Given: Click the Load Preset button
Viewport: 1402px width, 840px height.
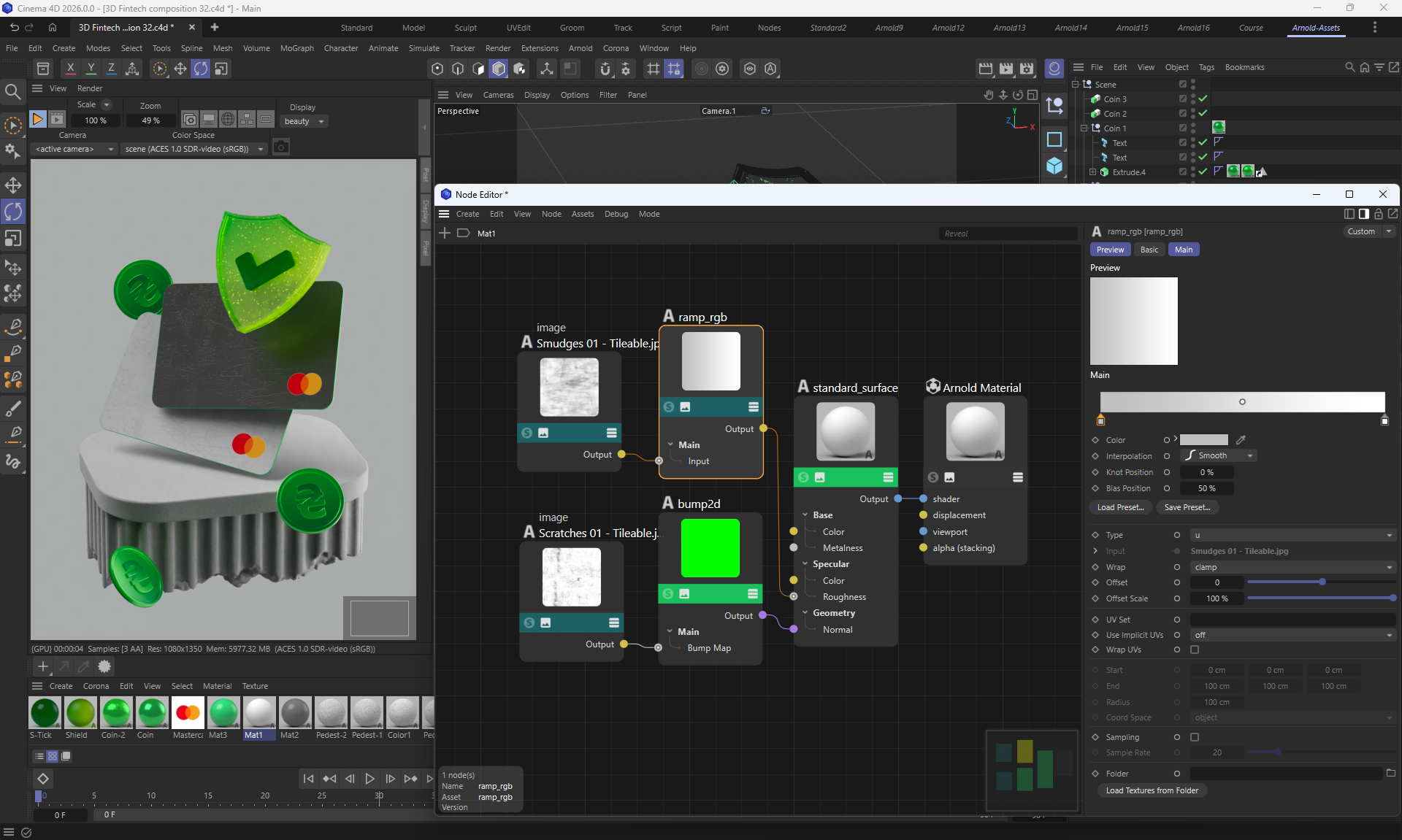Looking at the screenshot, I should tap(1120, 507).
